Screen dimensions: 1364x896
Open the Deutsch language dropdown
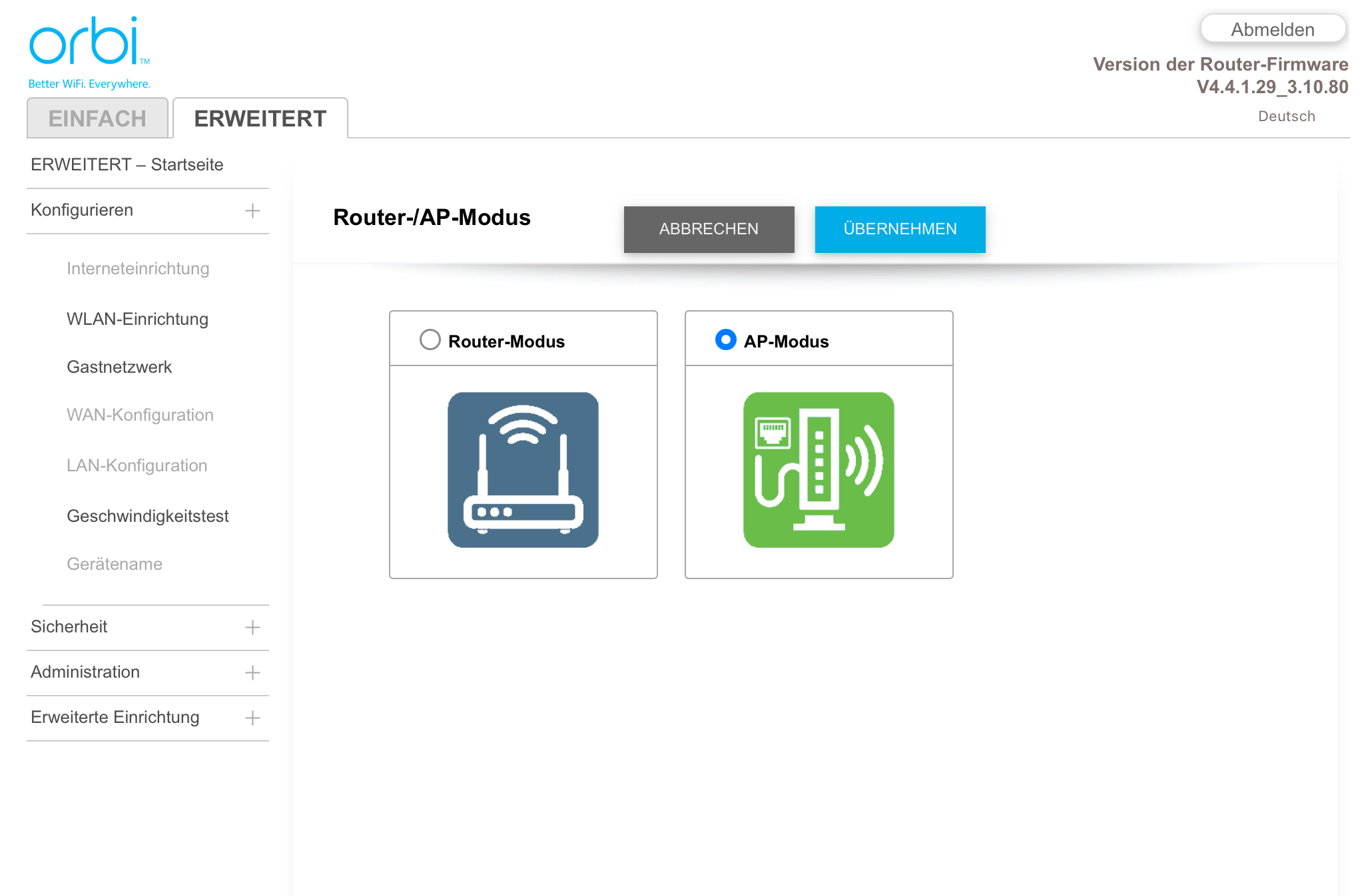[x=1286, y=116]
